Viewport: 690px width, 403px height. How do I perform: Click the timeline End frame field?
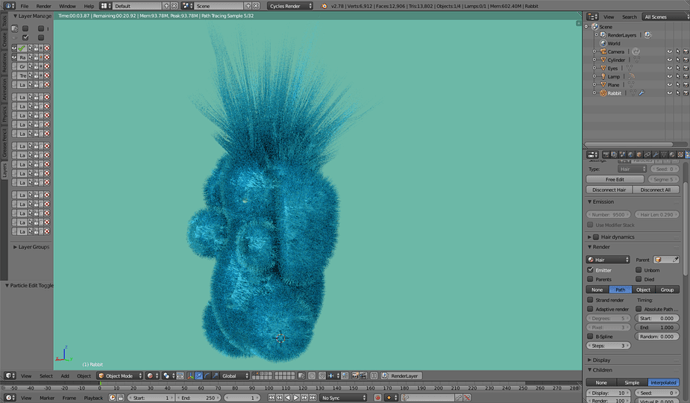pos(198,398)
